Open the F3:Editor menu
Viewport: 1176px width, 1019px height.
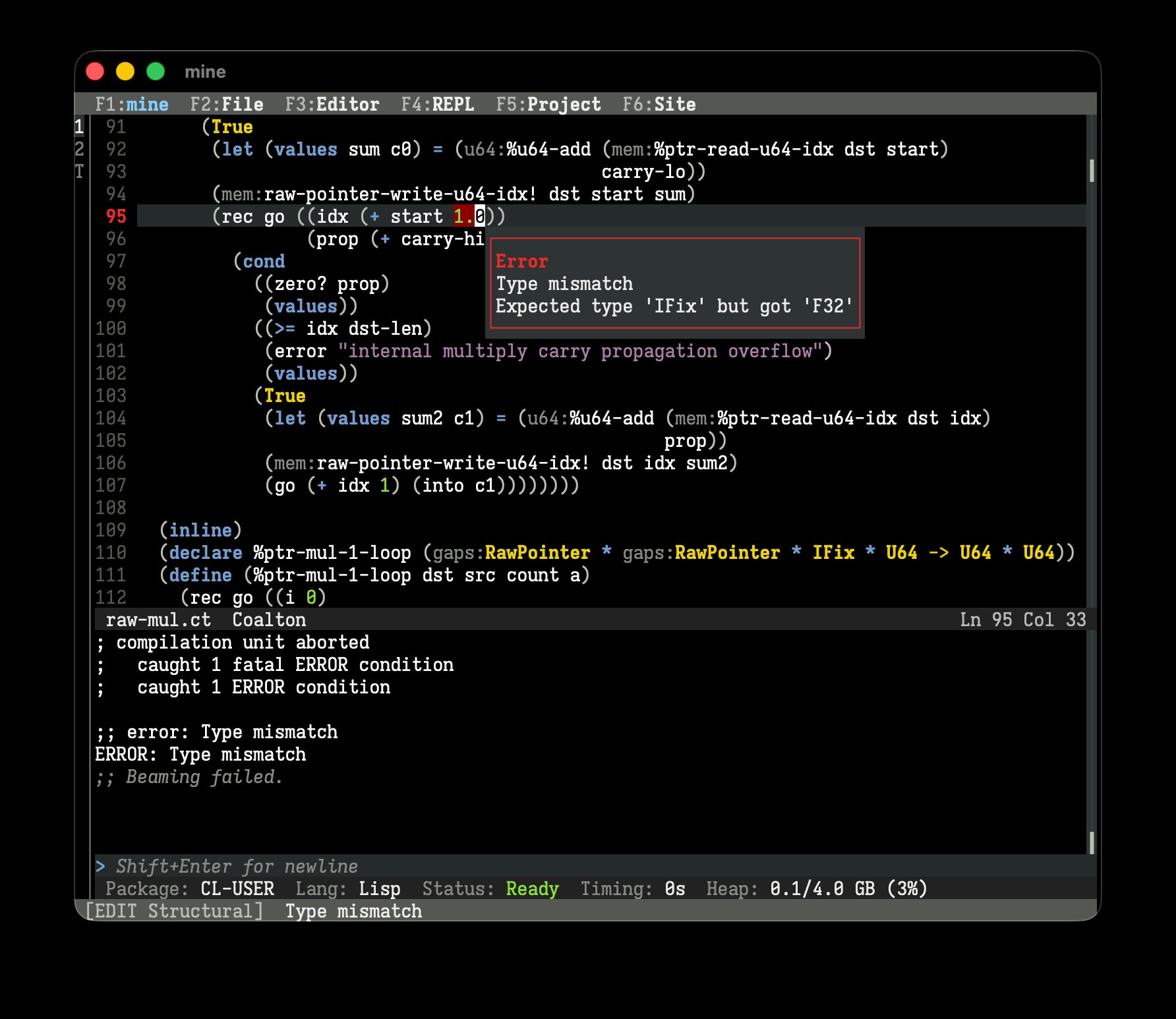point(332,104)
